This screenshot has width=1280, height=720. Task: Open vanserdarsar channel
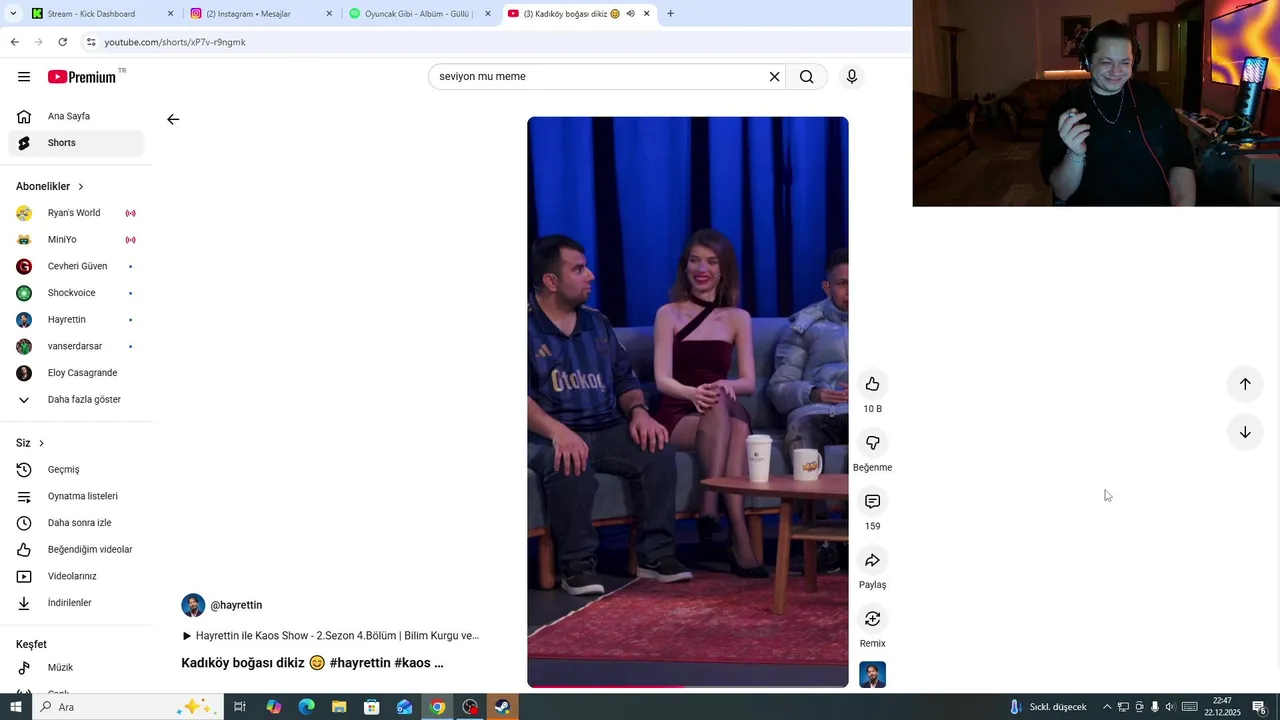click(76, 346)
